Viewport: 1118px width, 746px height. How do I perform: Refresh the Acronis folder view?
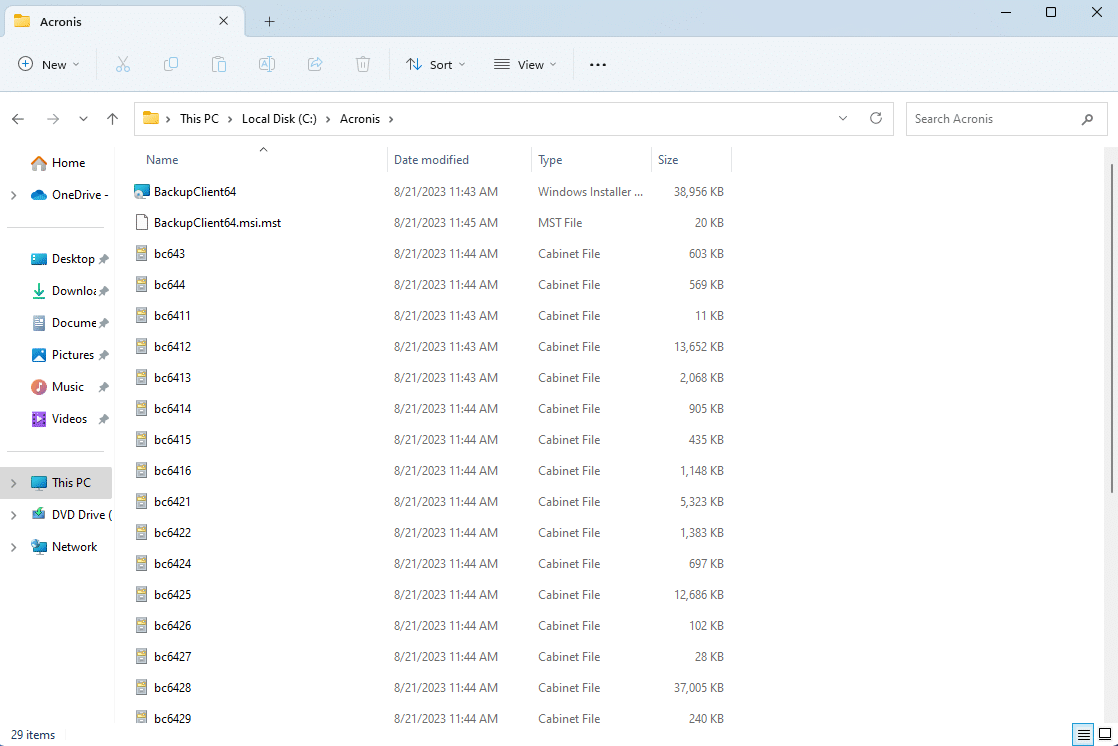pos(875,118)
